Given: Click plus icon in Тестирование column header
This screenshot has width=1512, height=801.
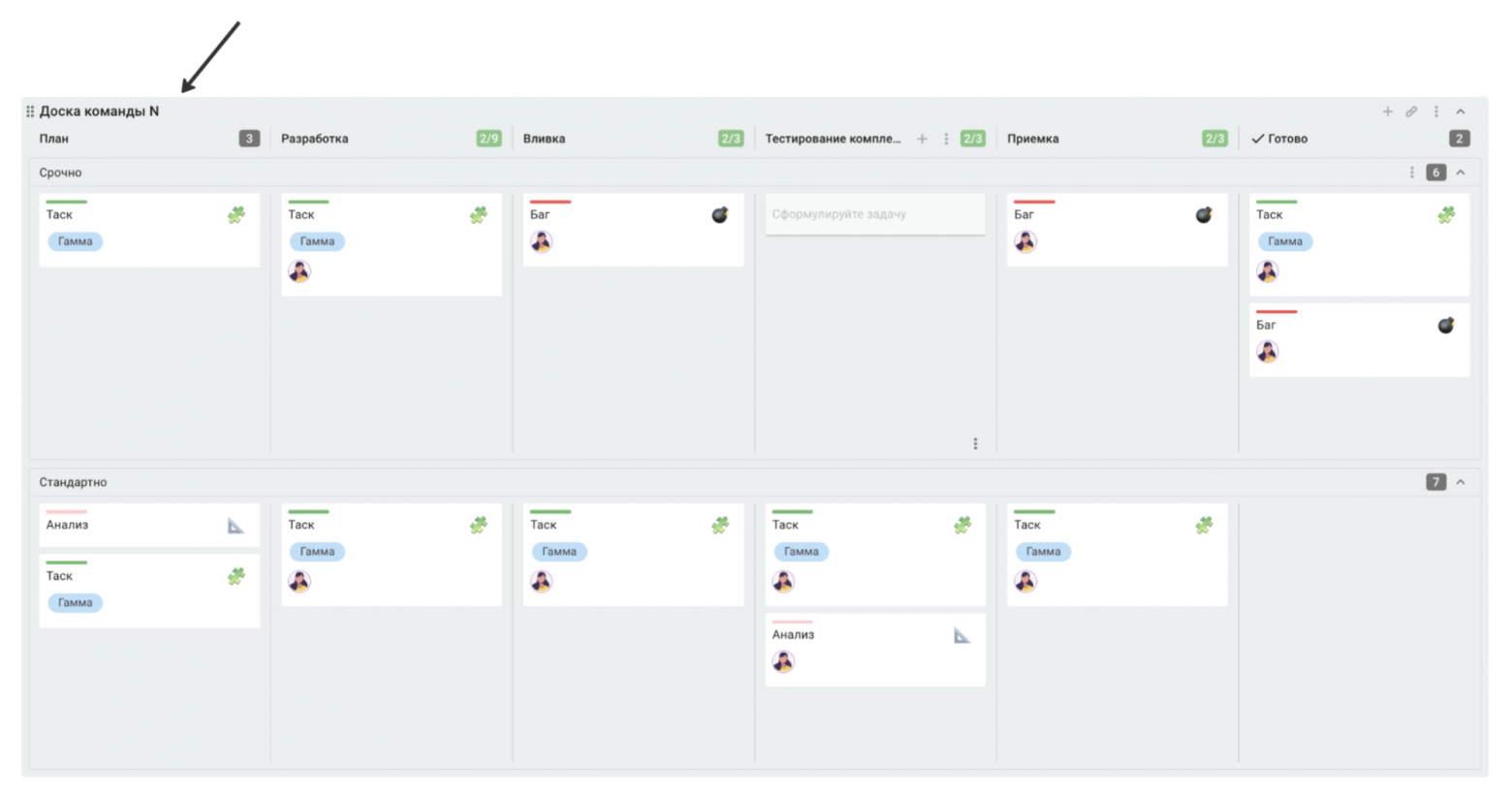Looking at the screenshot, I should pos(922,139).
